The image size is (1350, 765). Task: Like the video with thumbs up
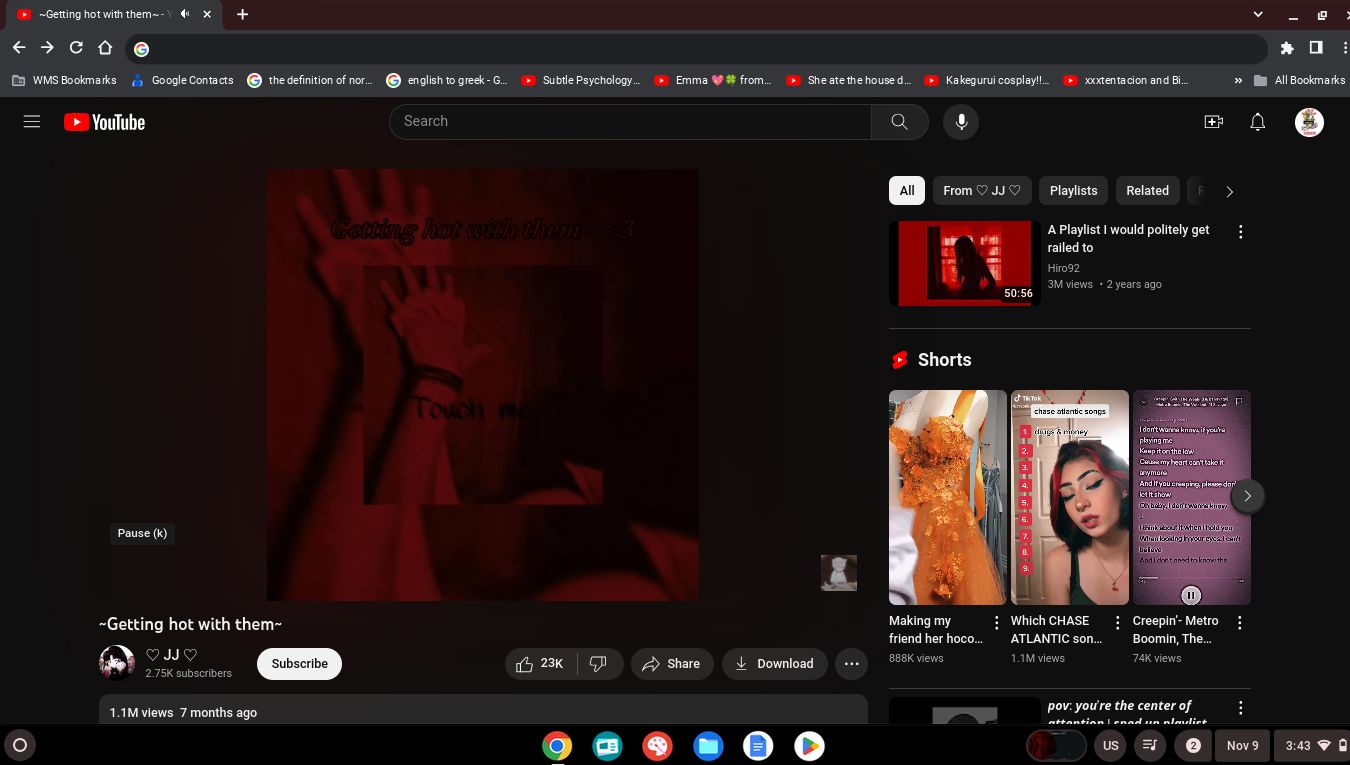tap(540, 664)
